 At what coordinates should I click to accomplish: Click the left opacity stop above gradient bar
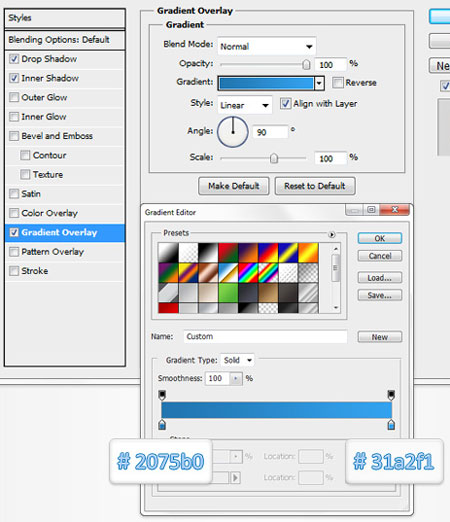(162, 395)
